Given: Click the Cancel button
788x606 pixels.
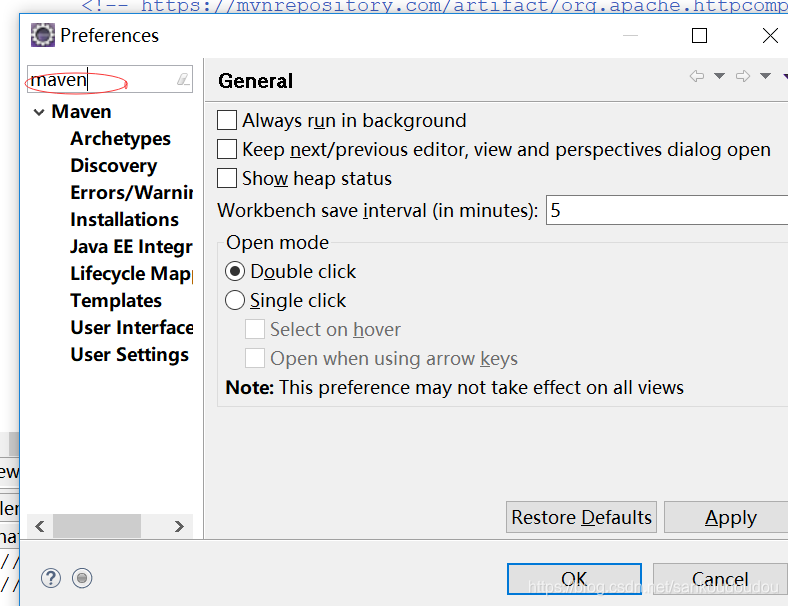Looking at the screenshot, I should click(x=720, y=579).
